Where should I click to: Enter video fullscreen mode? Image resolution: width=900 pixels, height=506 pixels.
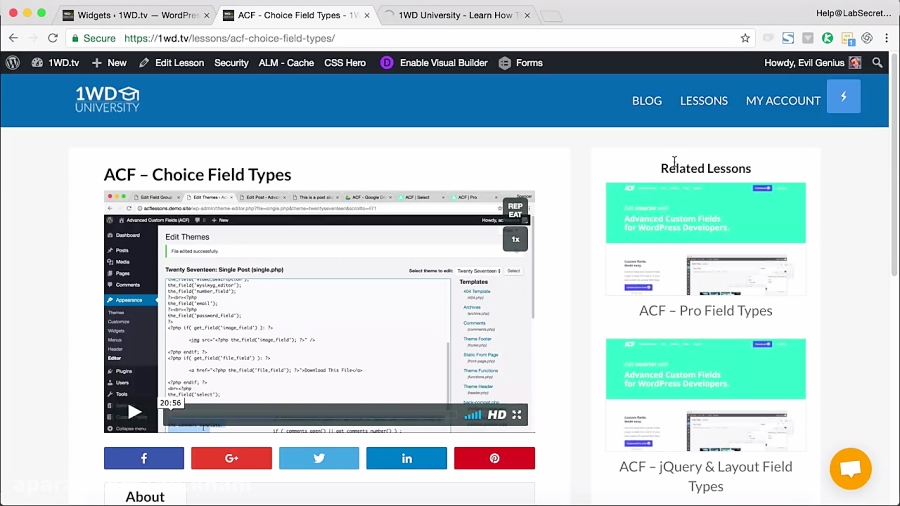point(517,414)
